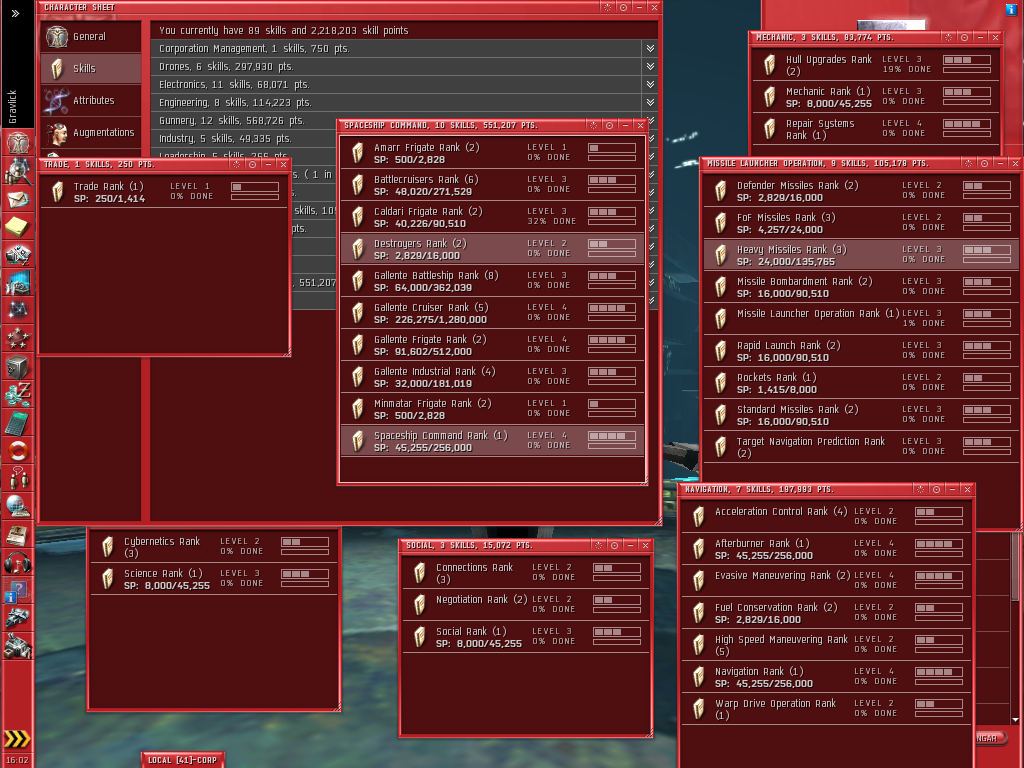The image size is (1024, 768).
Task: Open the Attributes tab
Action: [x=91, y=100]
